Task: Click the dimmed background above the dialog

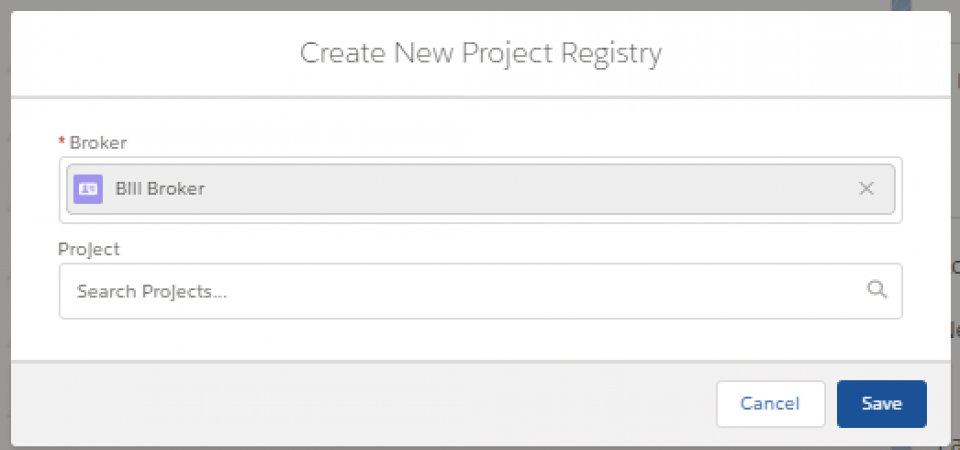Action: click(480, 5)
